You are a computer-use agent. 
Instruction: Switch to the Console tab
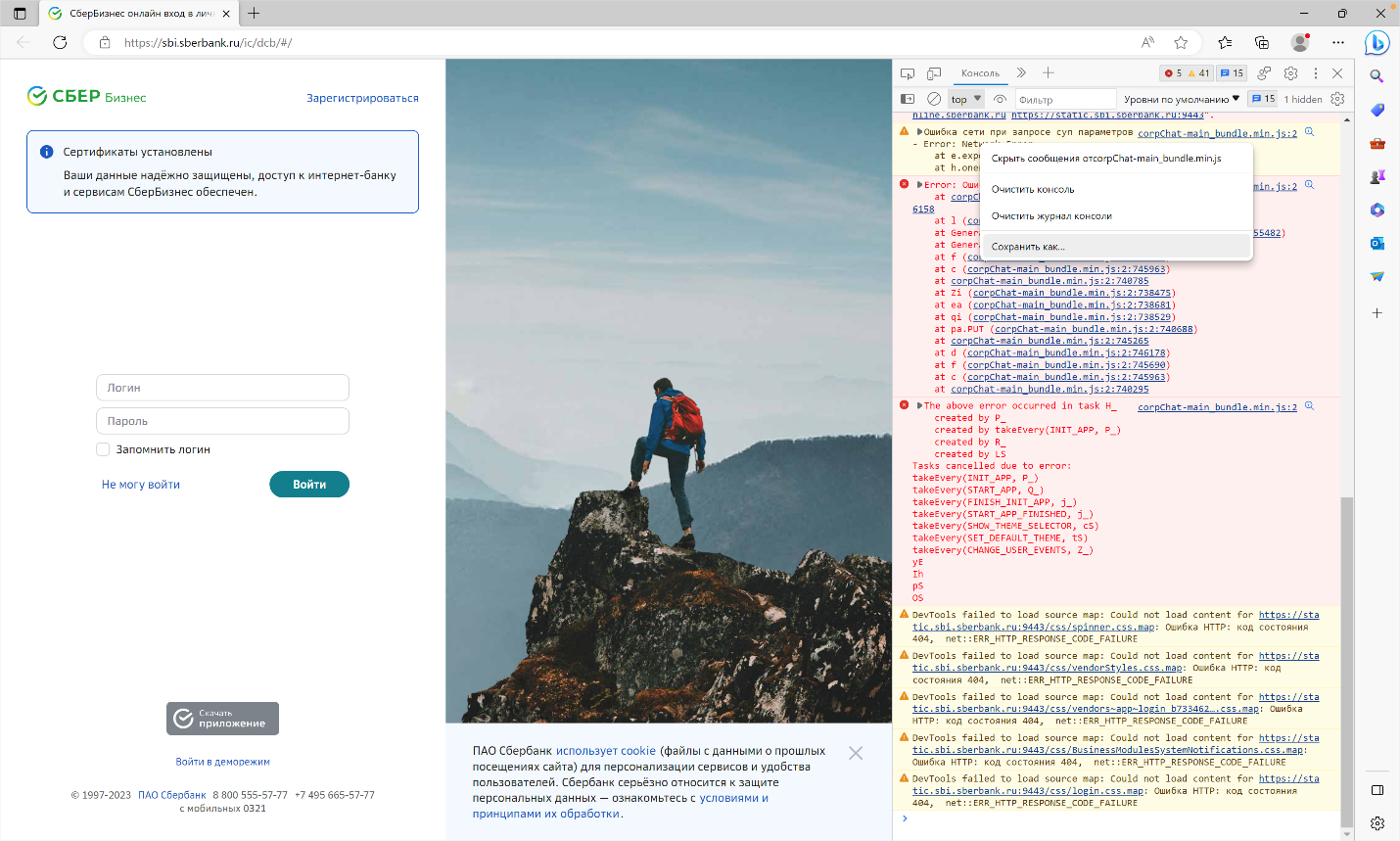980,73
